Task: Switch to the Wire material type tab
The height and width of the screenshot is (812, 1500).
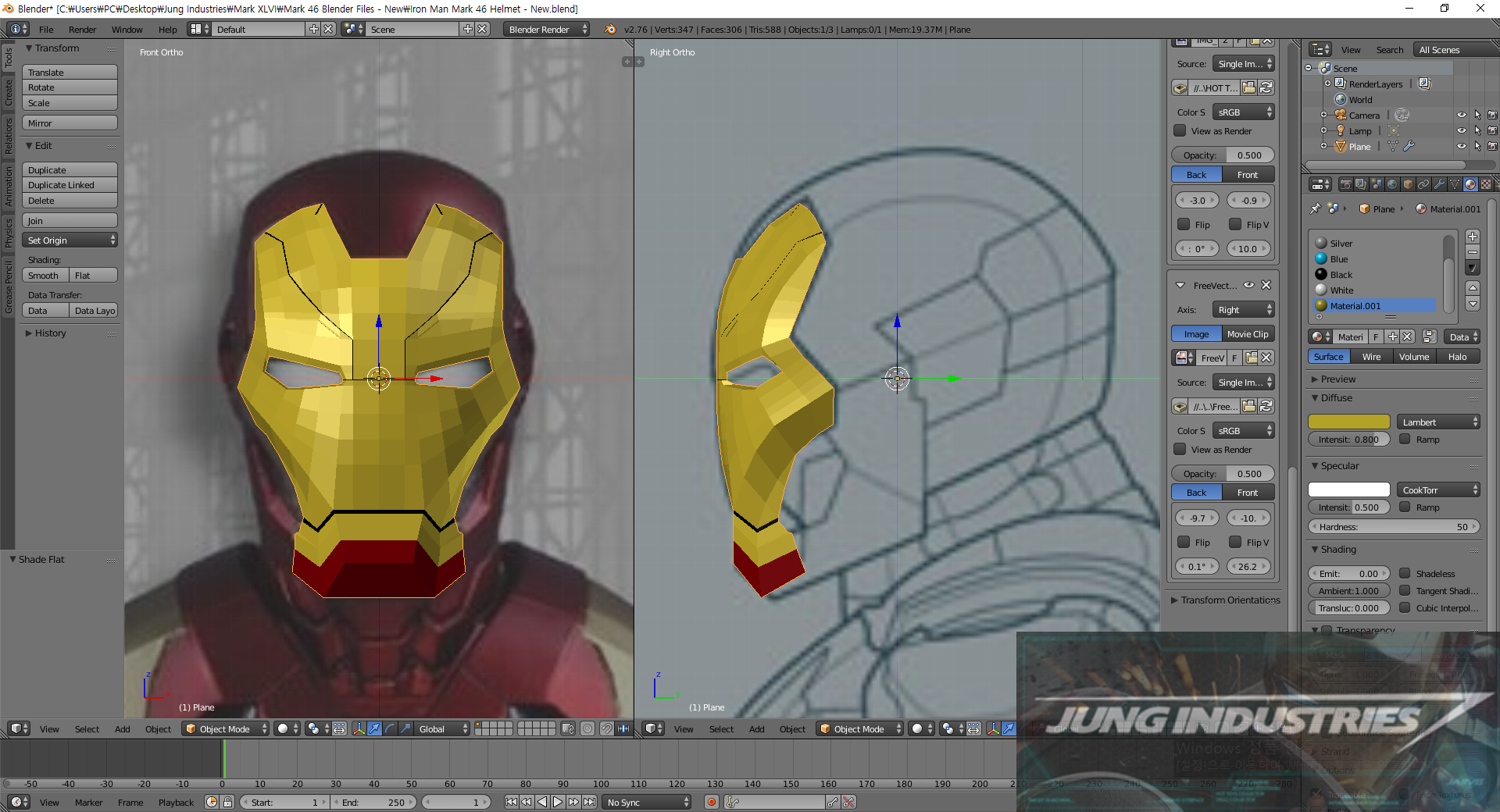Action: pyautogui.click(x=1371, y=356)
